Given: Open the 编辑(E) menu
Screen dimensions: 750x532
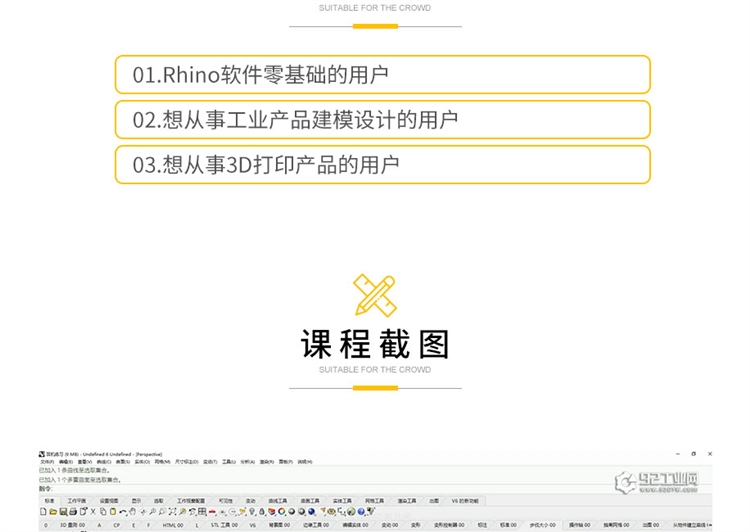Looking at the screenshot, I should [66, 462].
